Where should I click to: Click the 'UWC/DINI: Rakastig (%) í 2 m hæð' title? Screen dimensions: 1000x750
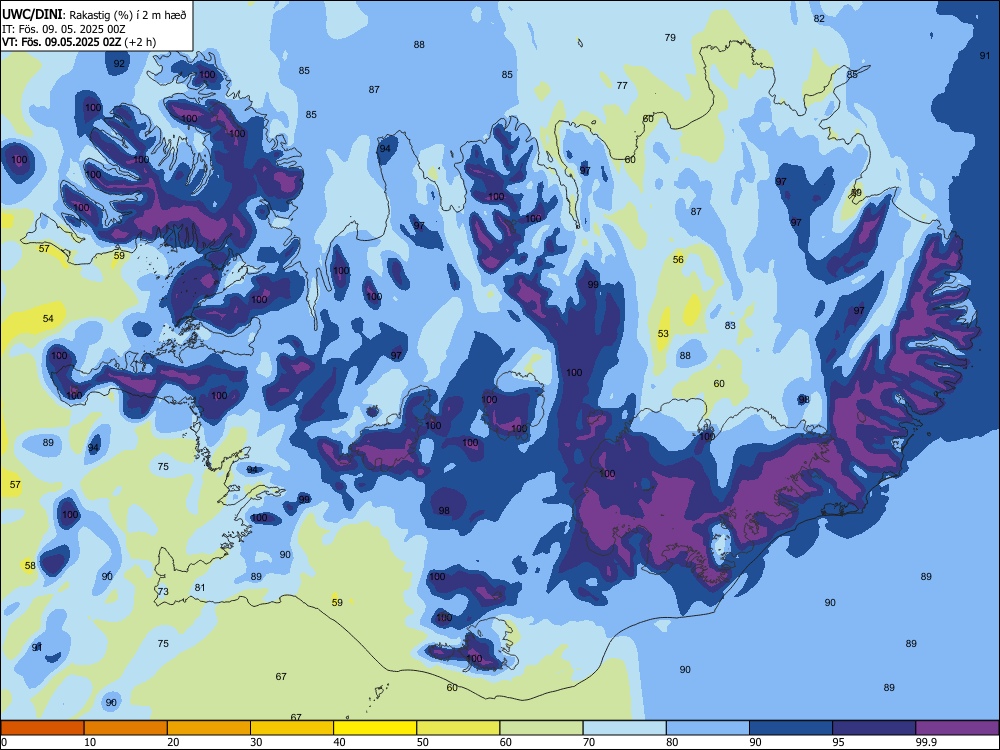(94, 15)
